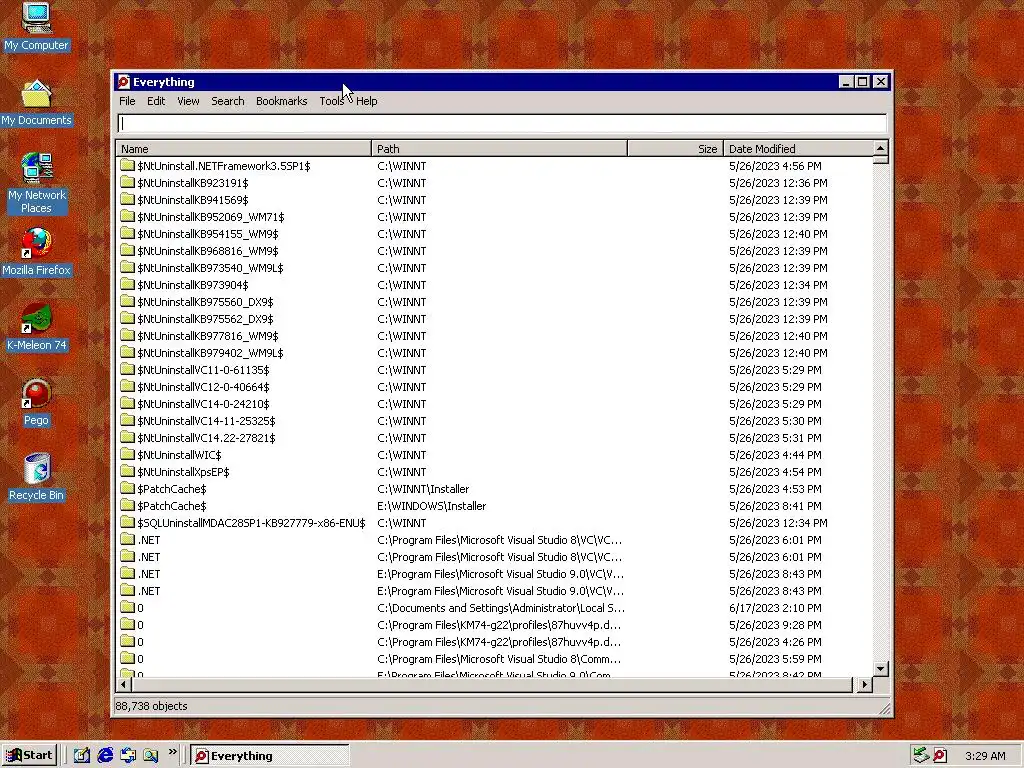1024x768 pixels.
Task: Open My Documents desktop icon
Action: tap(36, 103)
